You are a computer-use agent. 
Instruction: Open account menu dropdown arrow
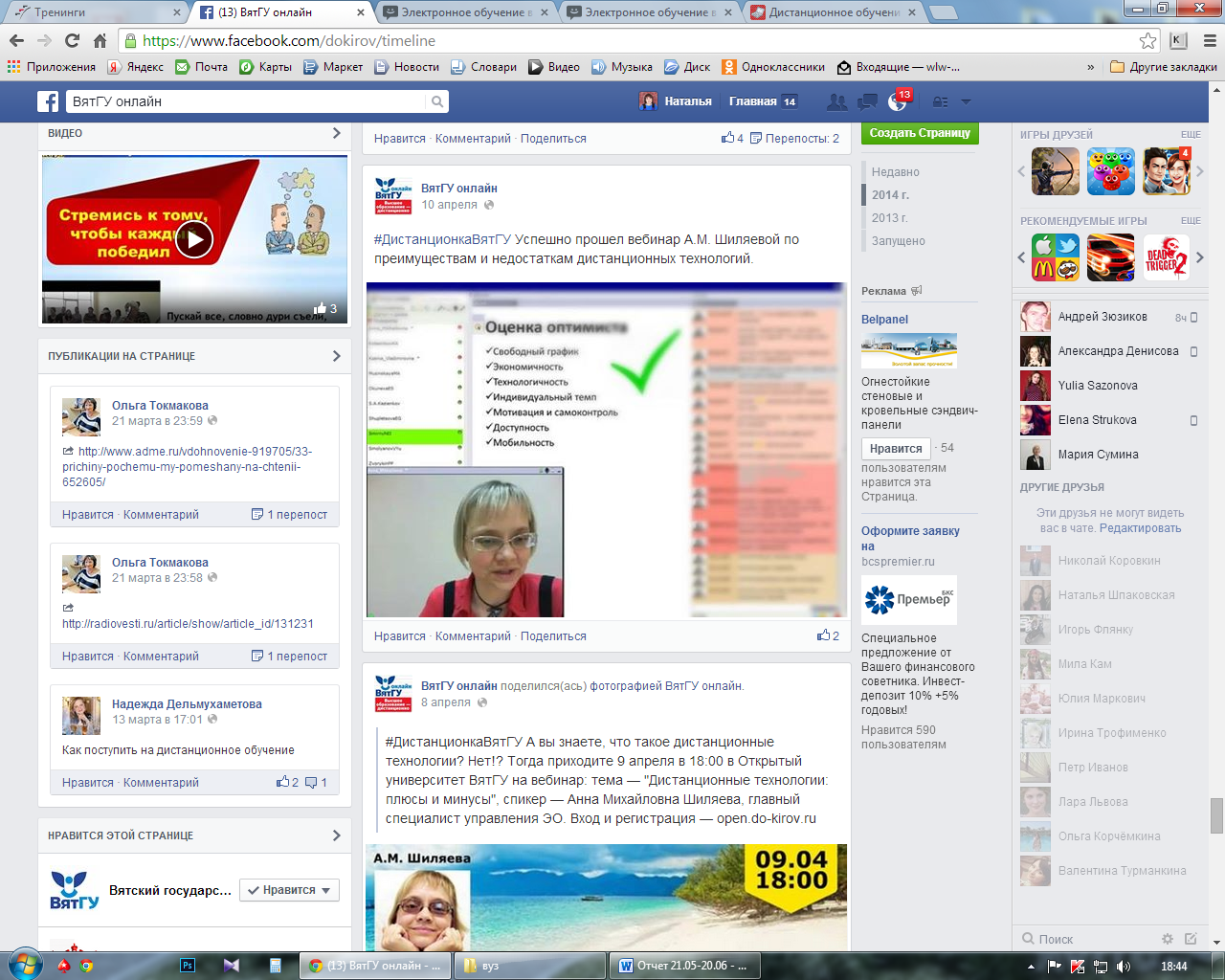966,101
